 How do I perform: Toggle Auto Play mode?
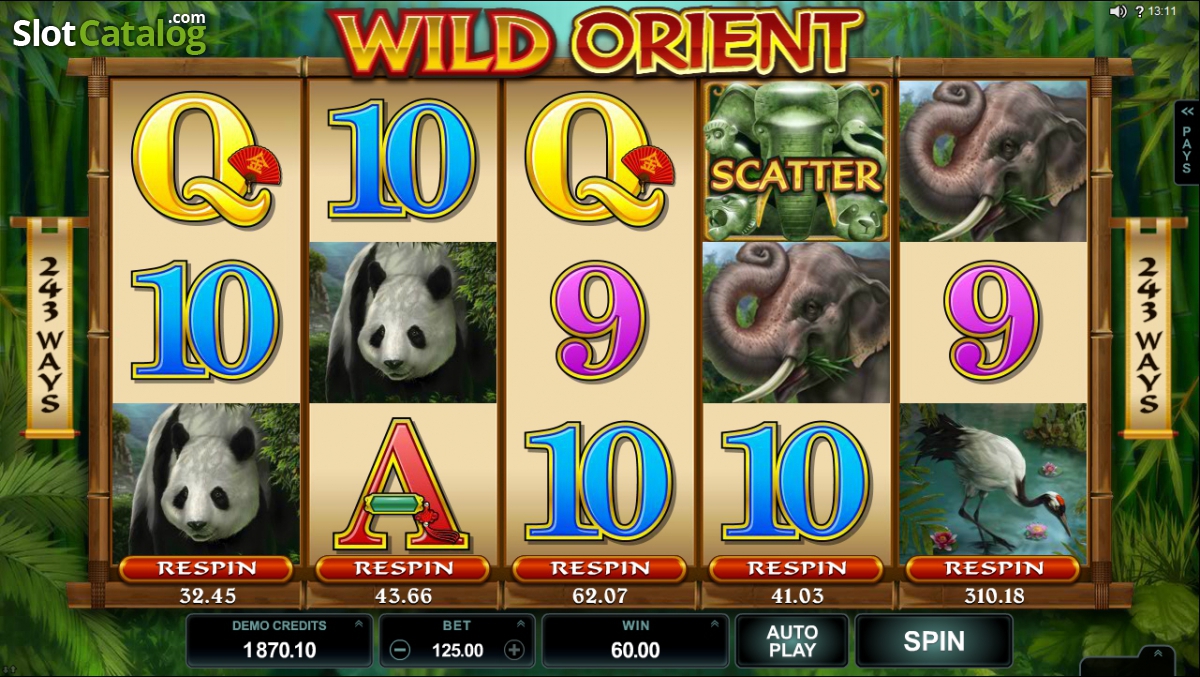(792, 641)
